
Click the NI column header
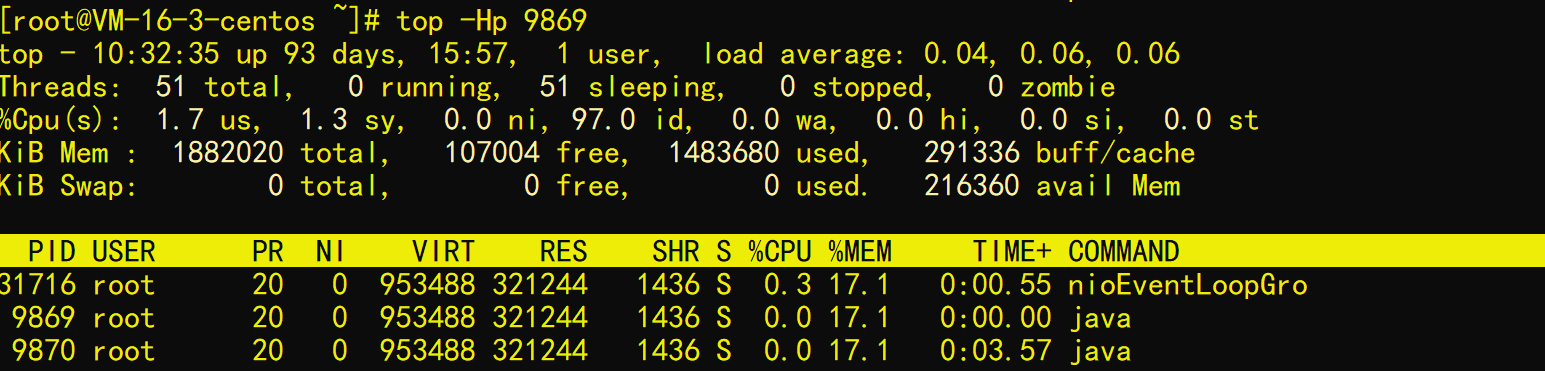(x=331, y=251)
